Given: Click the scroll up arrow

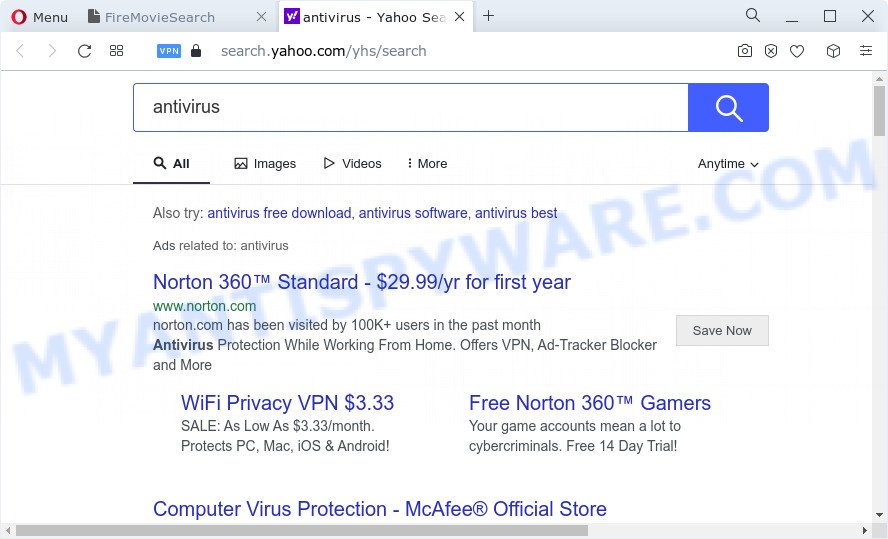Looking at the screenshot, I should (879, 79).
